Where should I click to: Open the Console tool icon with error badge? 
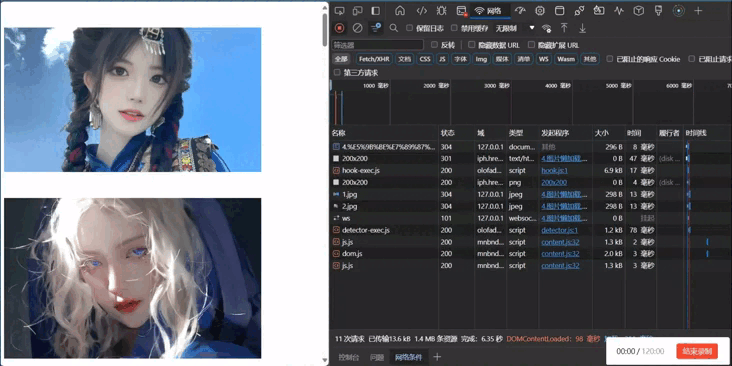point(462,11)
